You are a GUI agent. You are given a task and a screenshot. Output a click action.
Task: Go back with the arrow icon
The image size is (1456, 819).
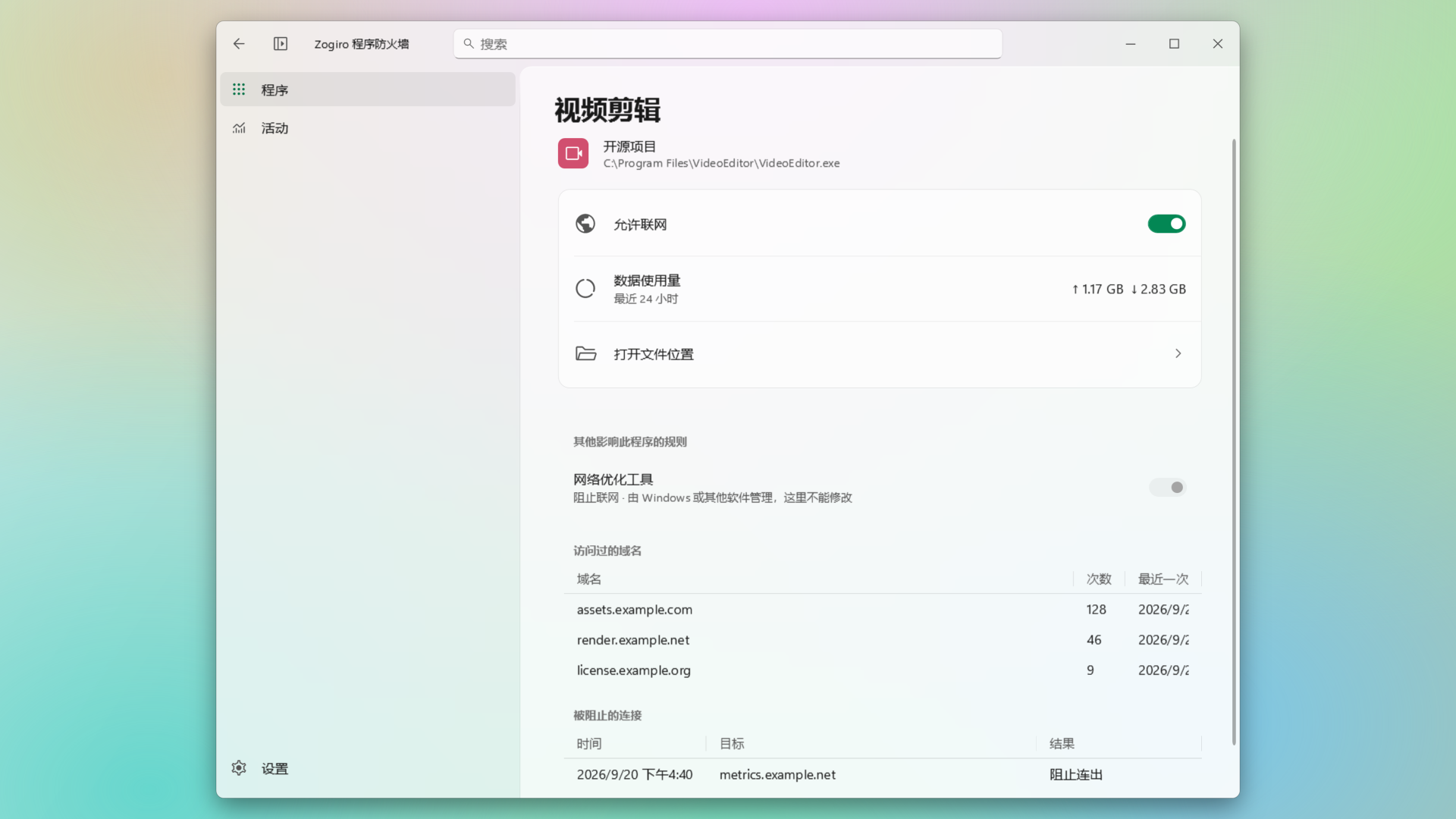[239, 44]
